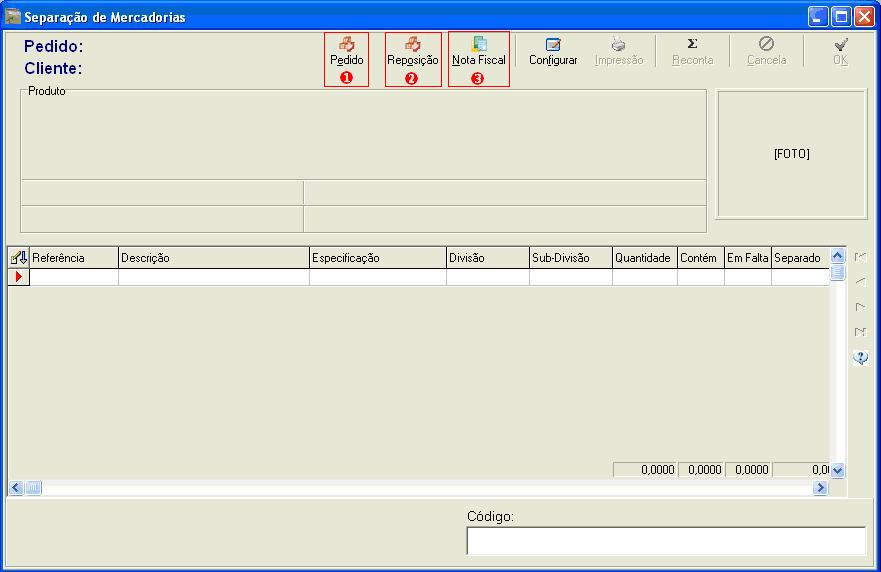Click the window title bar application icon
The height and width of the screenshot is (572, 881).
(x=13, y=17)
